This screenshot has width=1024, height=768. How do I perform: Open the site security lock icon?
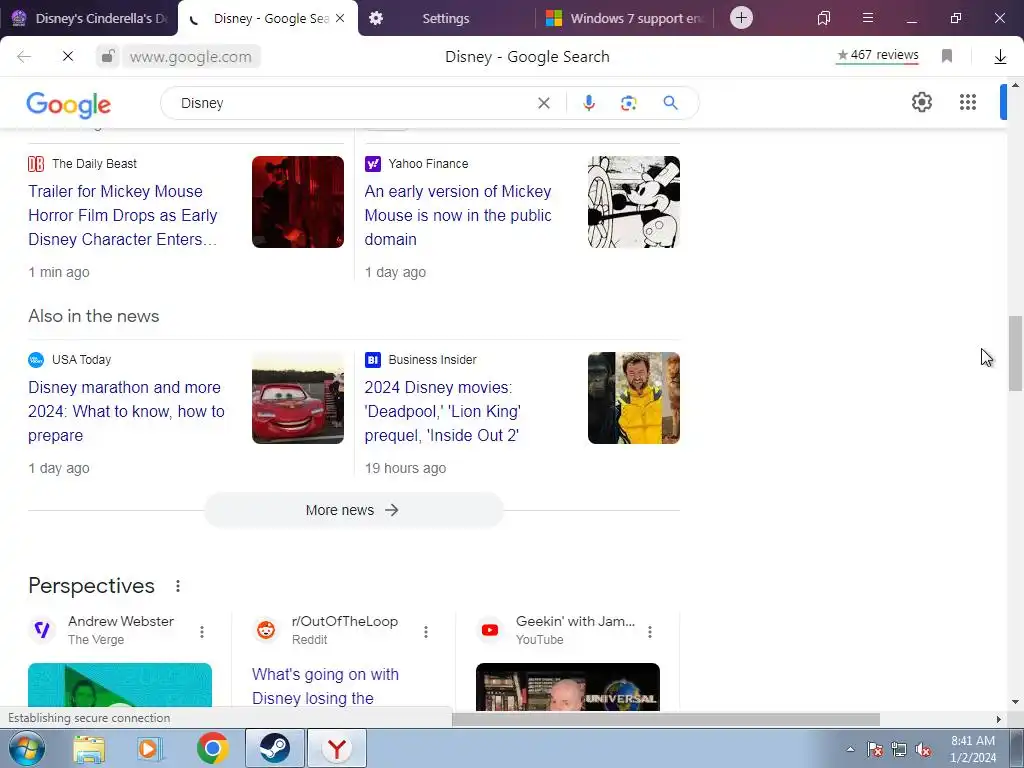click(x=108, y=56)
